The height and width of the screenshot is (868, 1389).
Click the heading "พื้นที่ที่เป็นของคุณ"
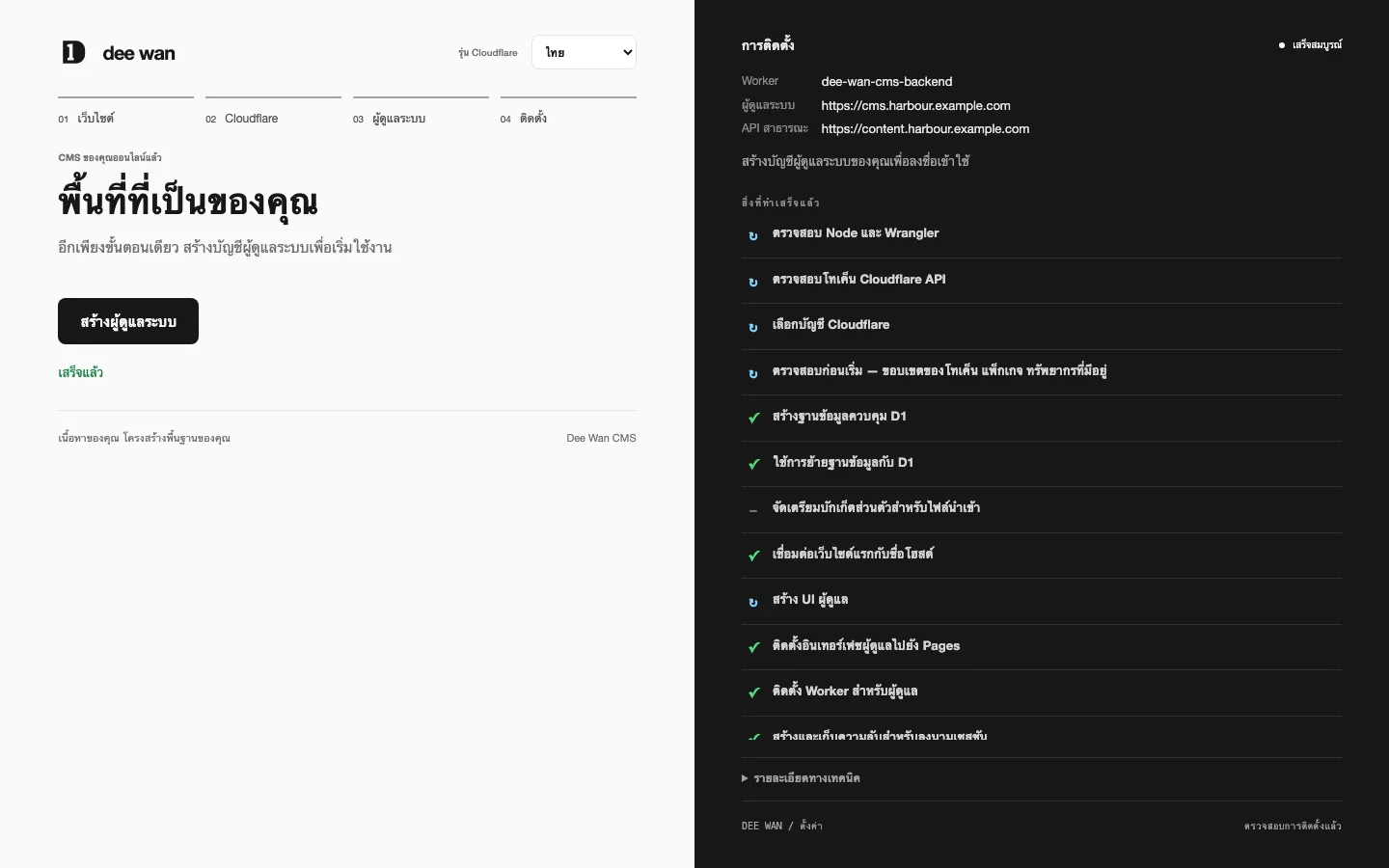click(188, 202)
